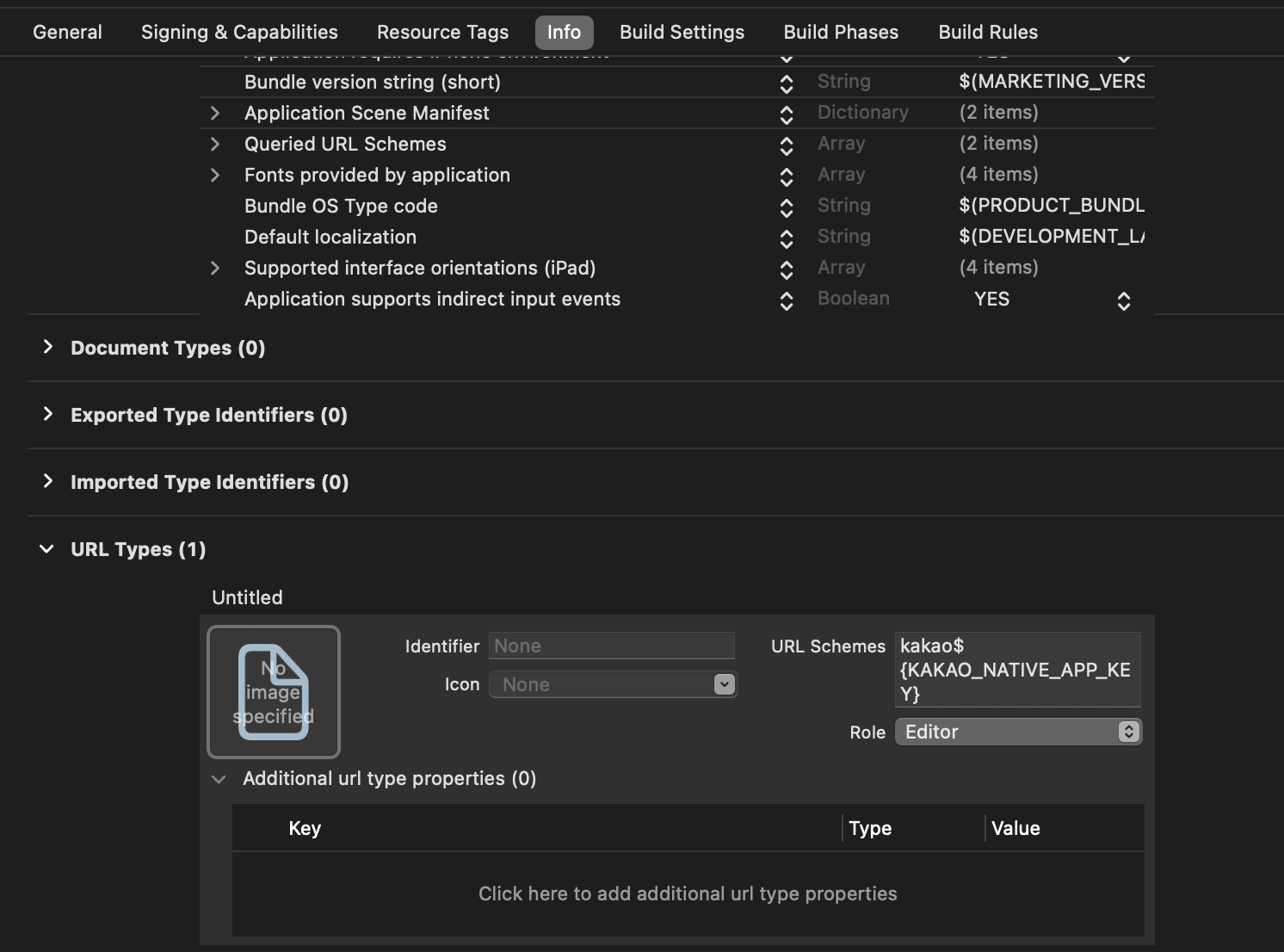The height and width of the screenshot is (952, 1284).
Task: Click the Boolean type cell
Action: coord(854,299)
